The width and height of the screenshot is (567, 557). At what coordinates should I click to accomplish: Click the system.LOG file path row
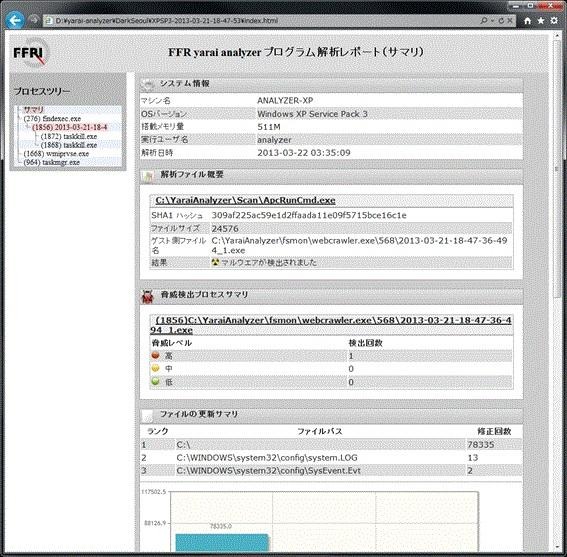[331, 458]
